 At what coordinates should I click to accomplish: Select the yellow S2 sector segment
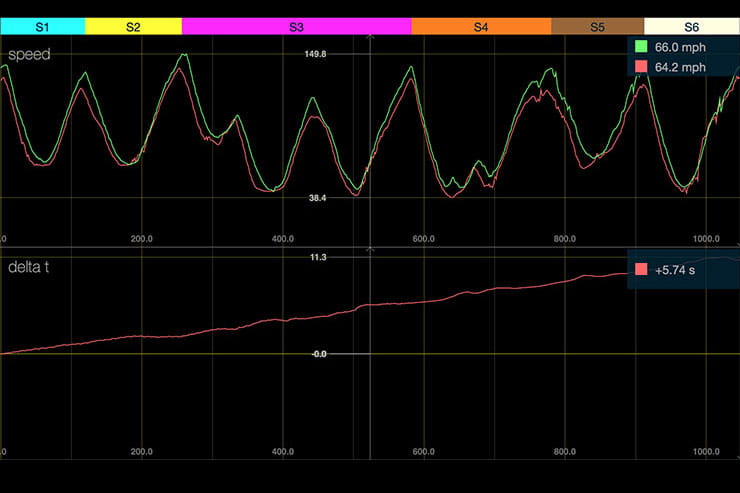pyautogui.click(x=133, y=27)
